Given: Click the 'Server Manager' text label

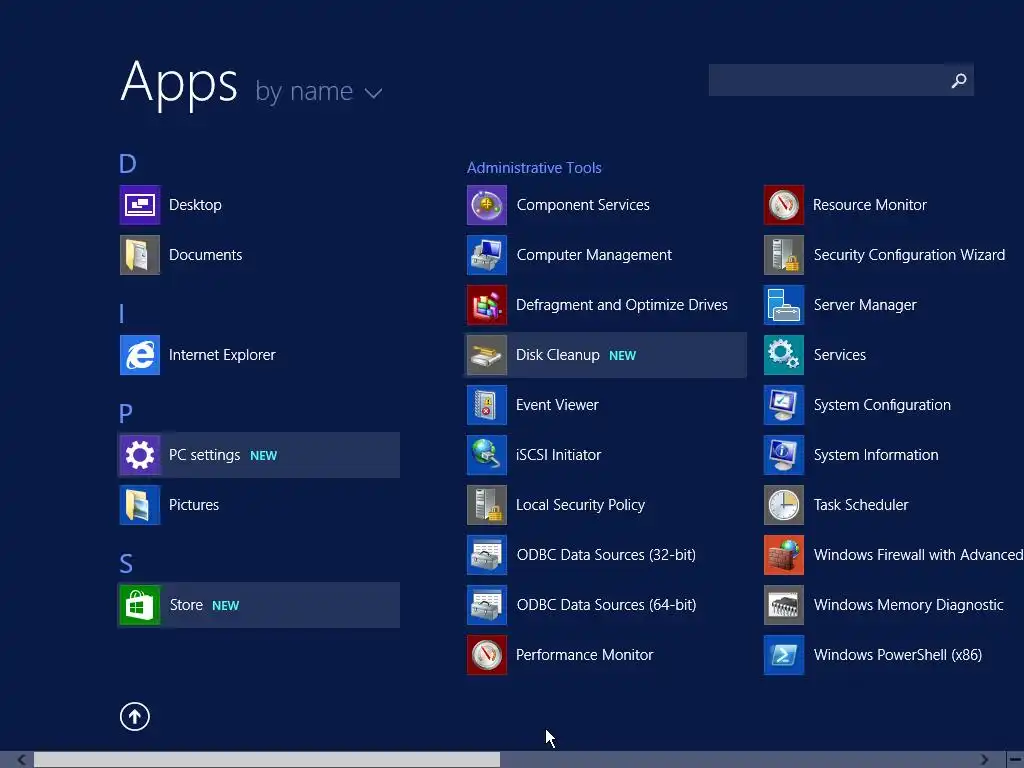Looking at the screenshot, I should pyautogui.click(x=865, y=305).
